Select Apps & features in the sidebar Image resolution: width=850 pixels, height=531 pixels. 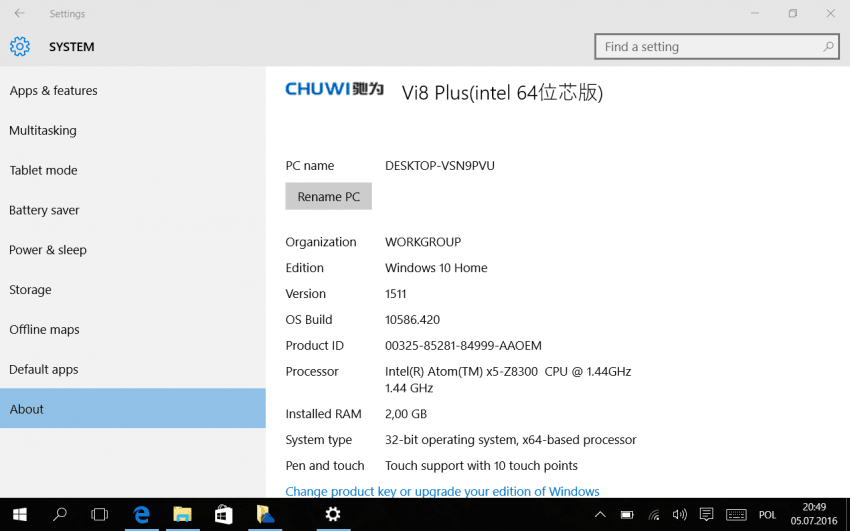(133, 90)
